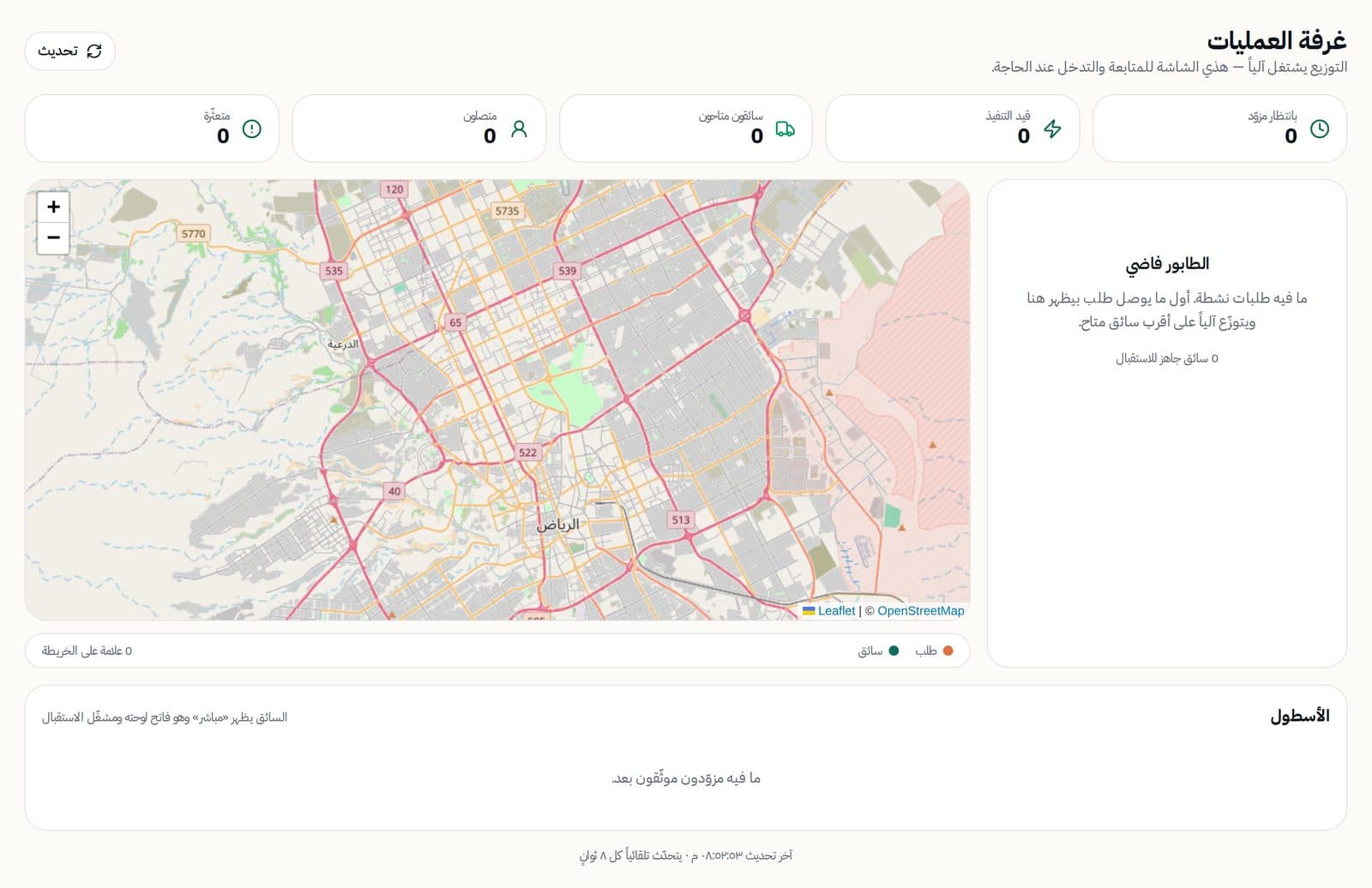1372x888 pixels.
Task: Click road shield 5770 on the map
Action: [193, 233]
